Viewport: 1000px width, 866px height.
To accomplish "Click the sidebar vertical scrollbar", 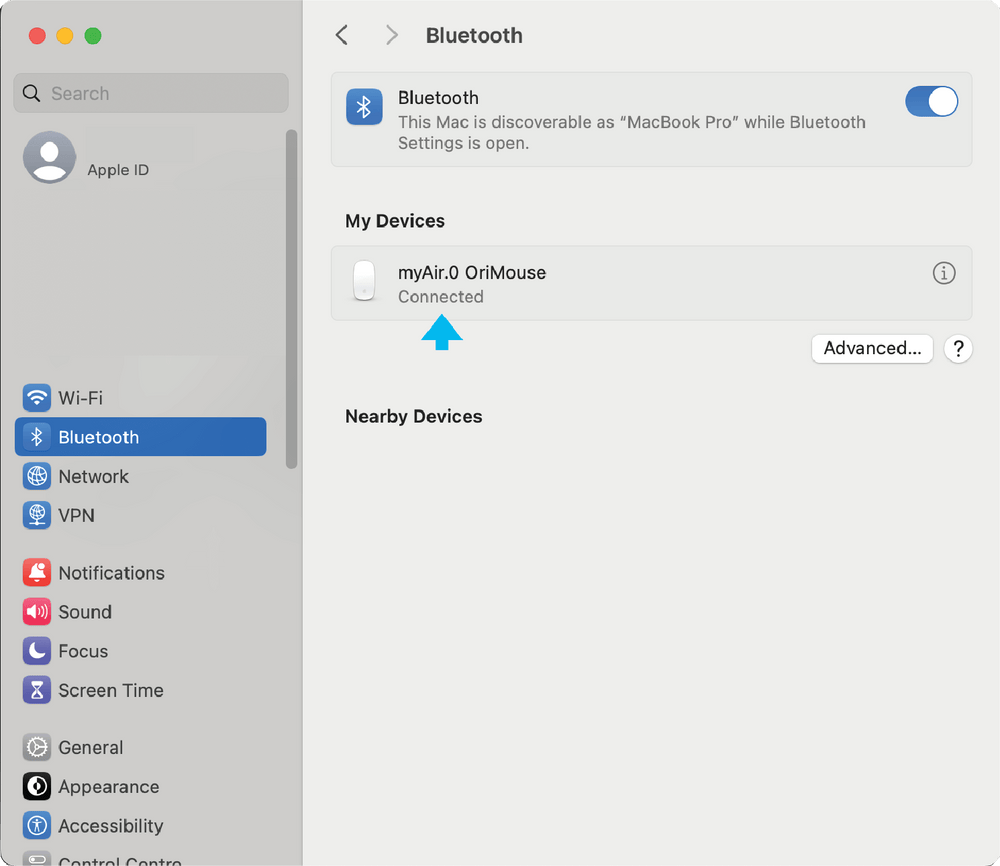I will tap(291, 298).
